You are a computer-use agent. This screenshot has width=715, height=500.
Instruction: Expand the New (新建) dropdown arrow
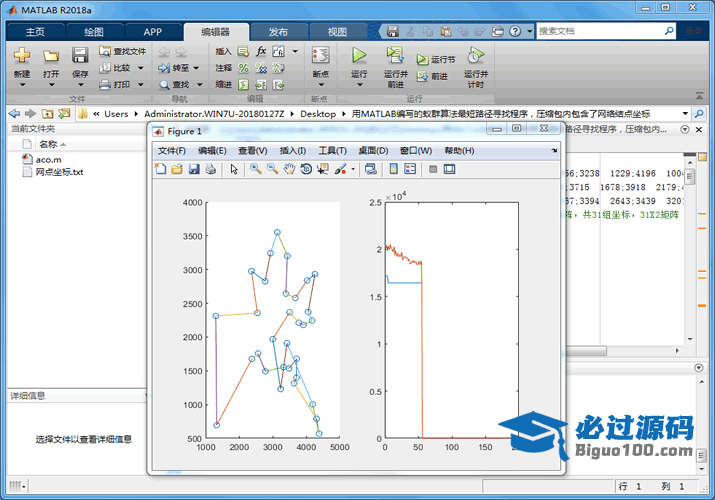point(22,85)
